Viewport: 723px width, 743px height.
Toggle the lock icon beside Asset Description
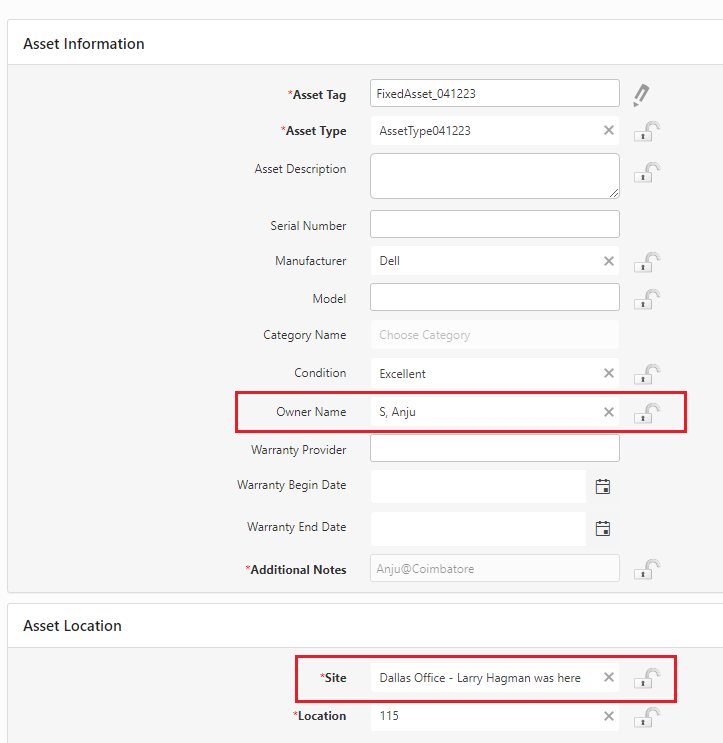647,172
